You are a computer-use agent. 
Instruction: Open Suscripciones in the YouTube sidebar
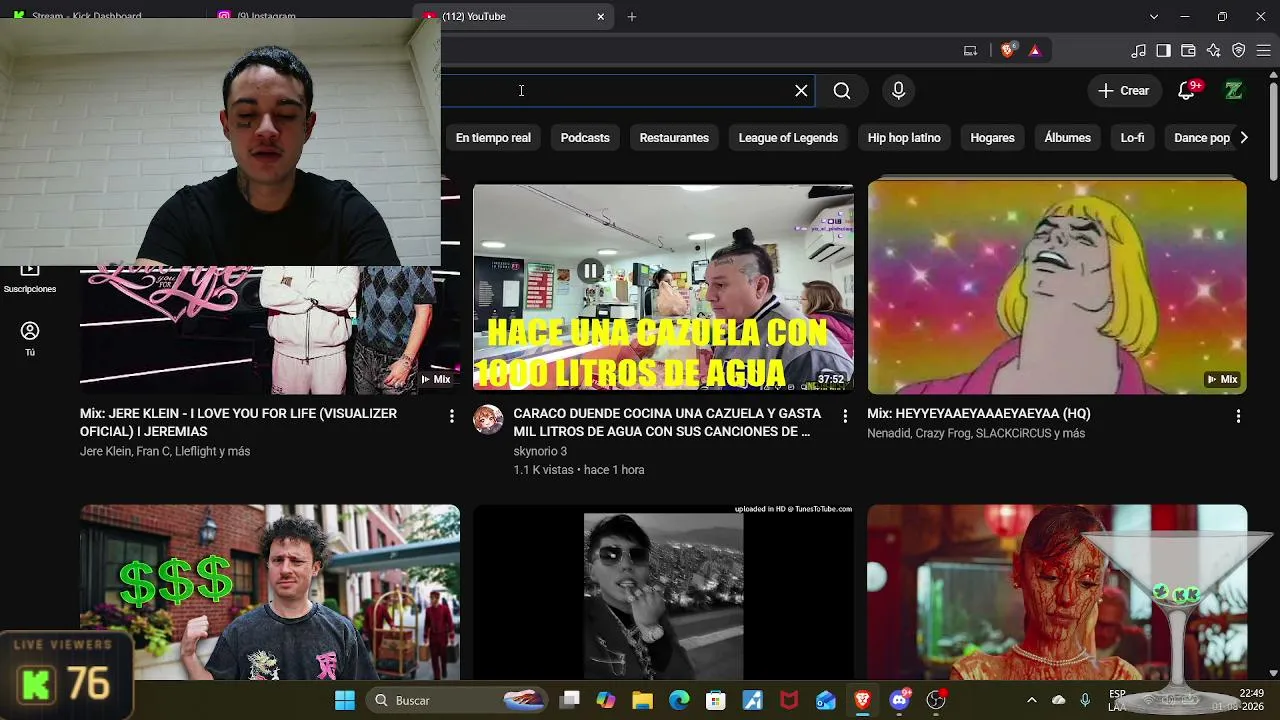pos(30,278)
